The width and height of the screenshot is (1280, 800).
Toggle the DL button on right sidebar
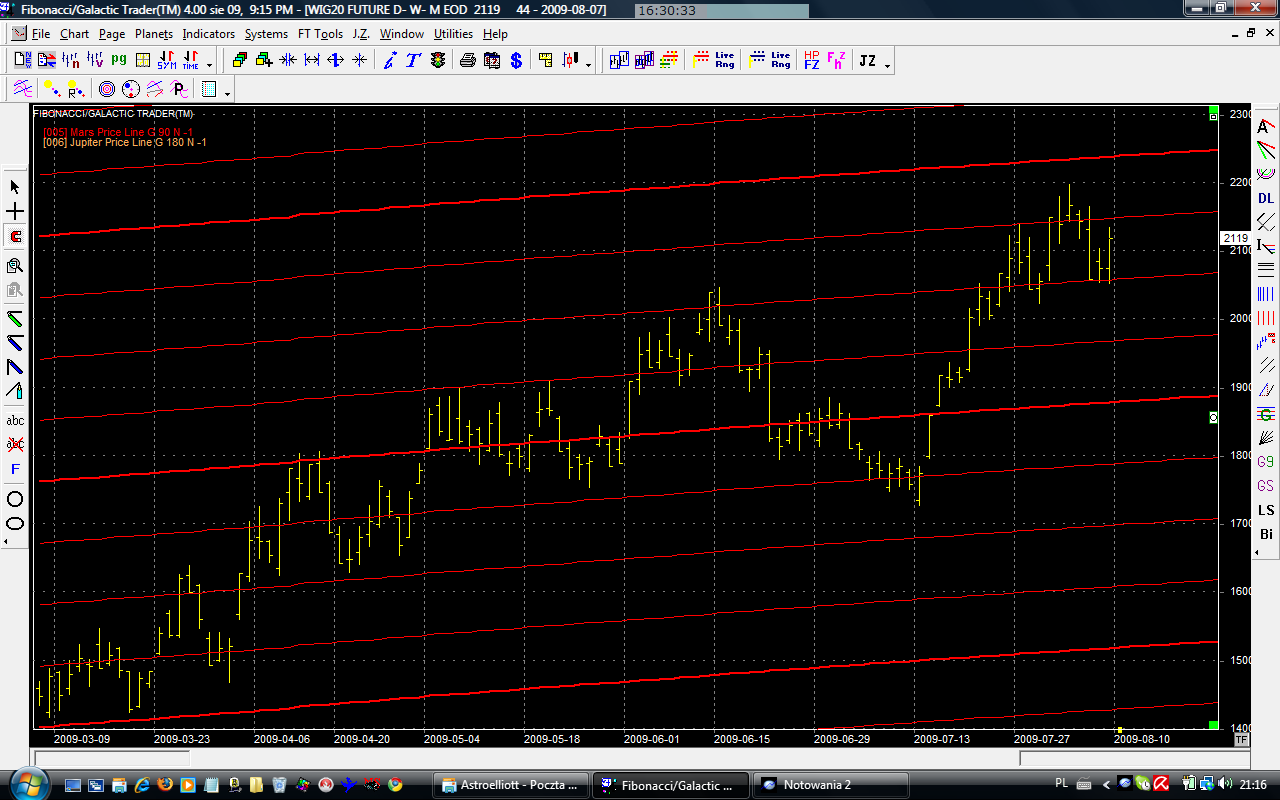(1266, 198)
